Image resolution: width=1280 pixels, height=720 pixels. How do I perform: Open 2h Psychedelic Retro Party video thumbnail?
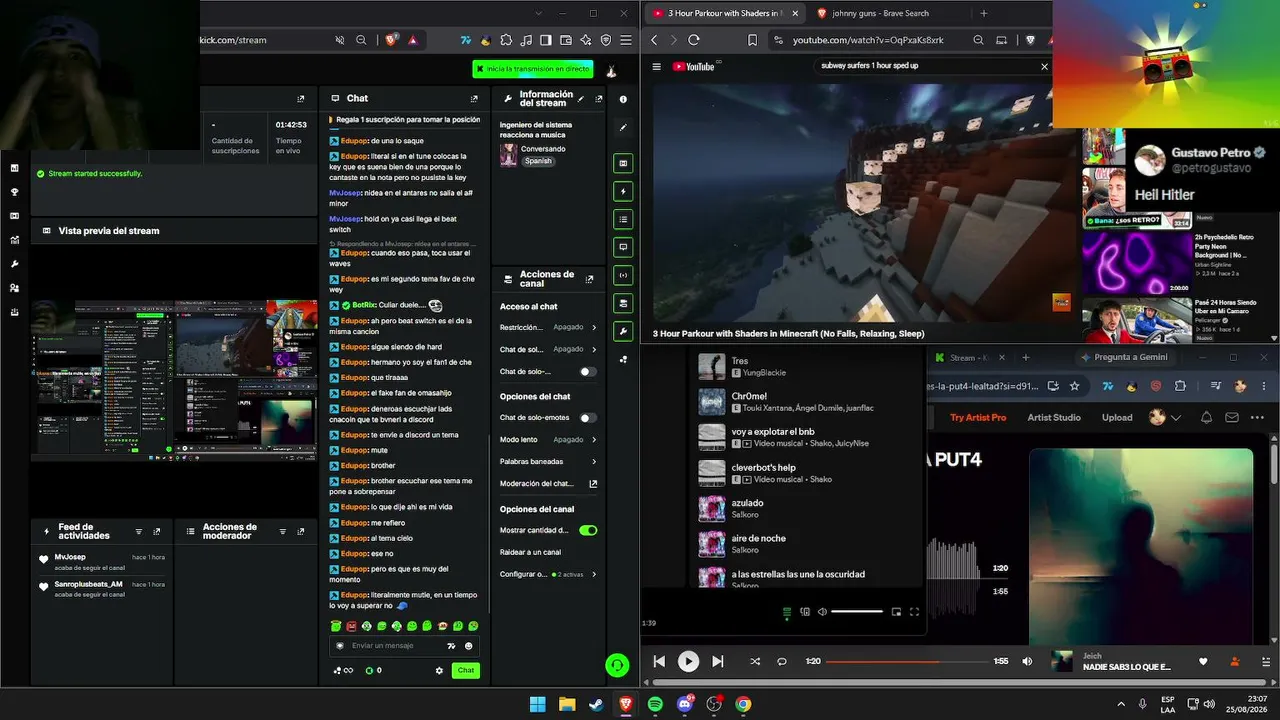tap(1137, 262)
